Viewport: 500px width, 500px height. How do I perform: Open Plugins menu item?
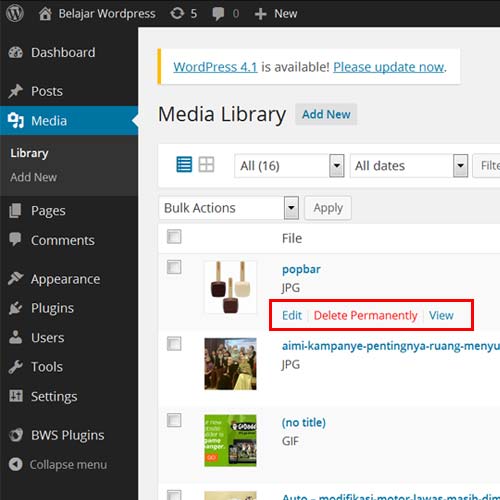tap(52, 308)
